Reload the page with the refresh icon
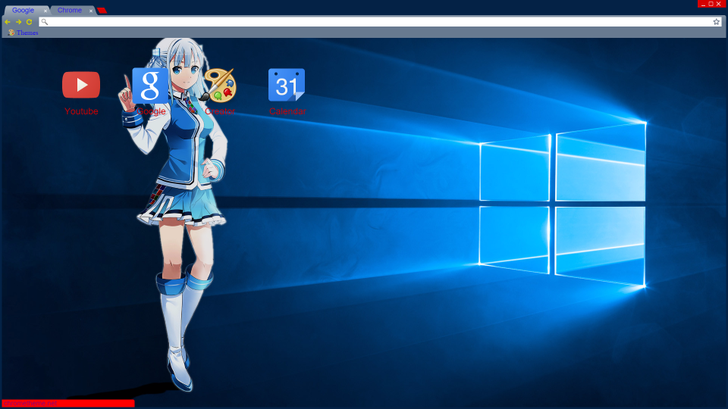728x409 pixels. coord(29,22)
